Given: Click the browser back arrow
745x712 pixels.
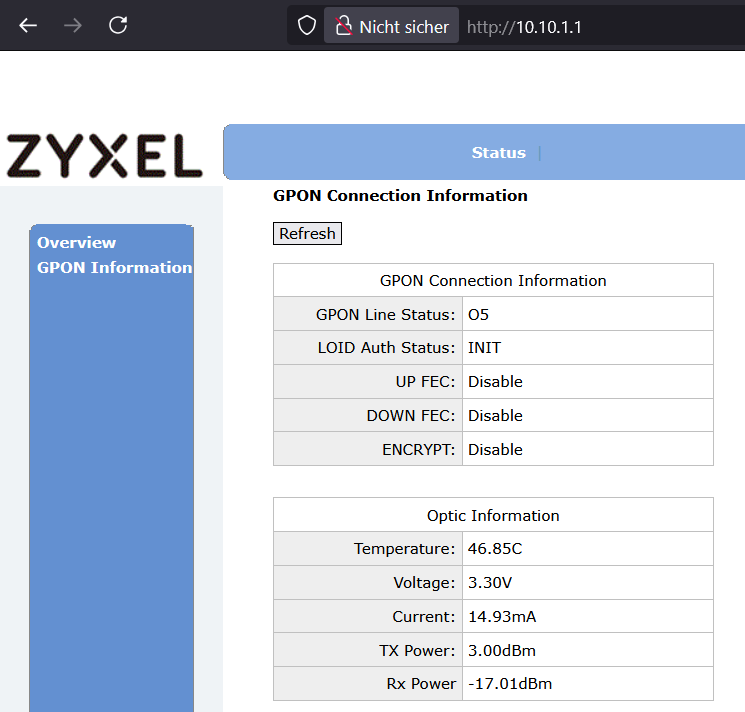Looking at the screenshot, I should (x=28, y=26).
